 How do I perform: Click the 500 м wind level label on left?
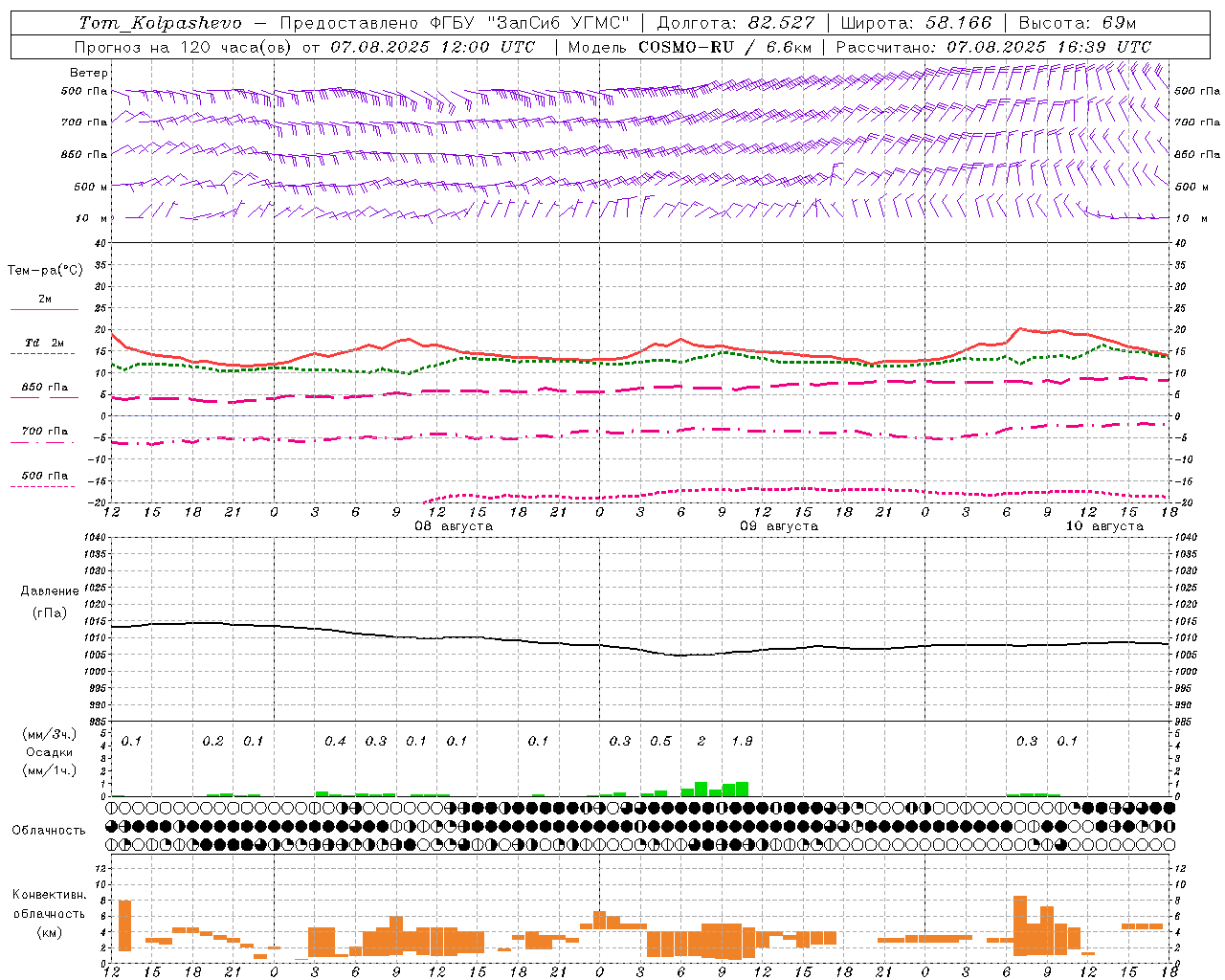(x=91, y=187)
